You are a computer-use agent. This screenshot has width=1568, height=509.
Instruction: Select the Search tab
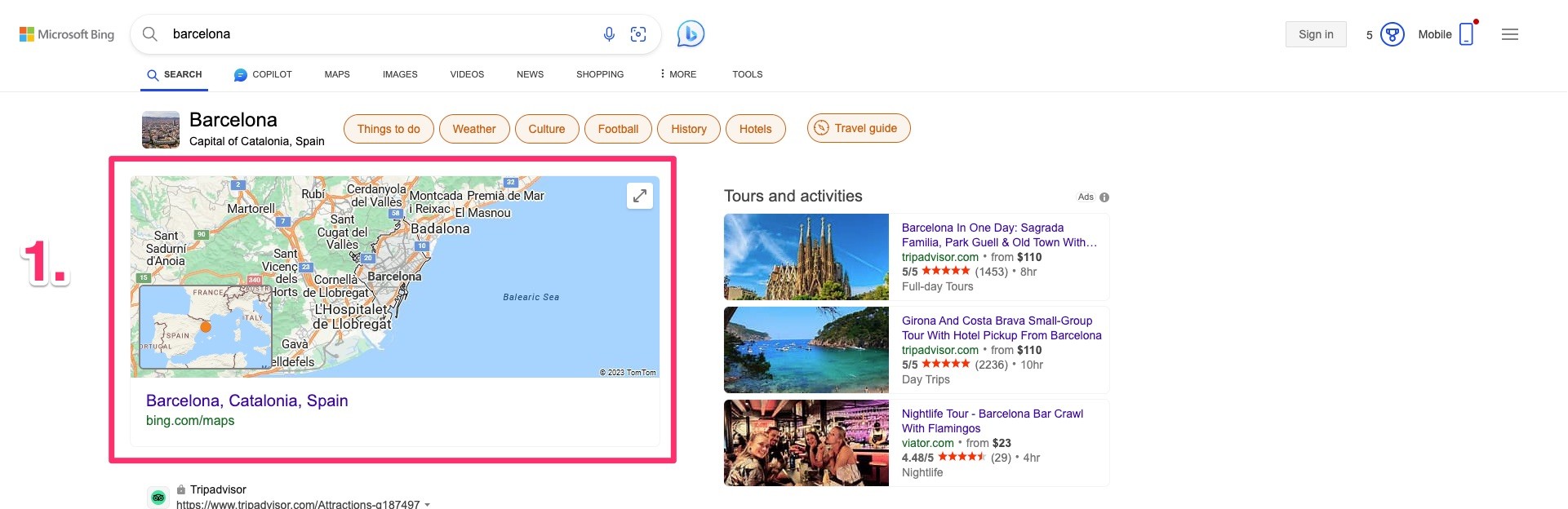pyautogui.click(x=174, y=74)
